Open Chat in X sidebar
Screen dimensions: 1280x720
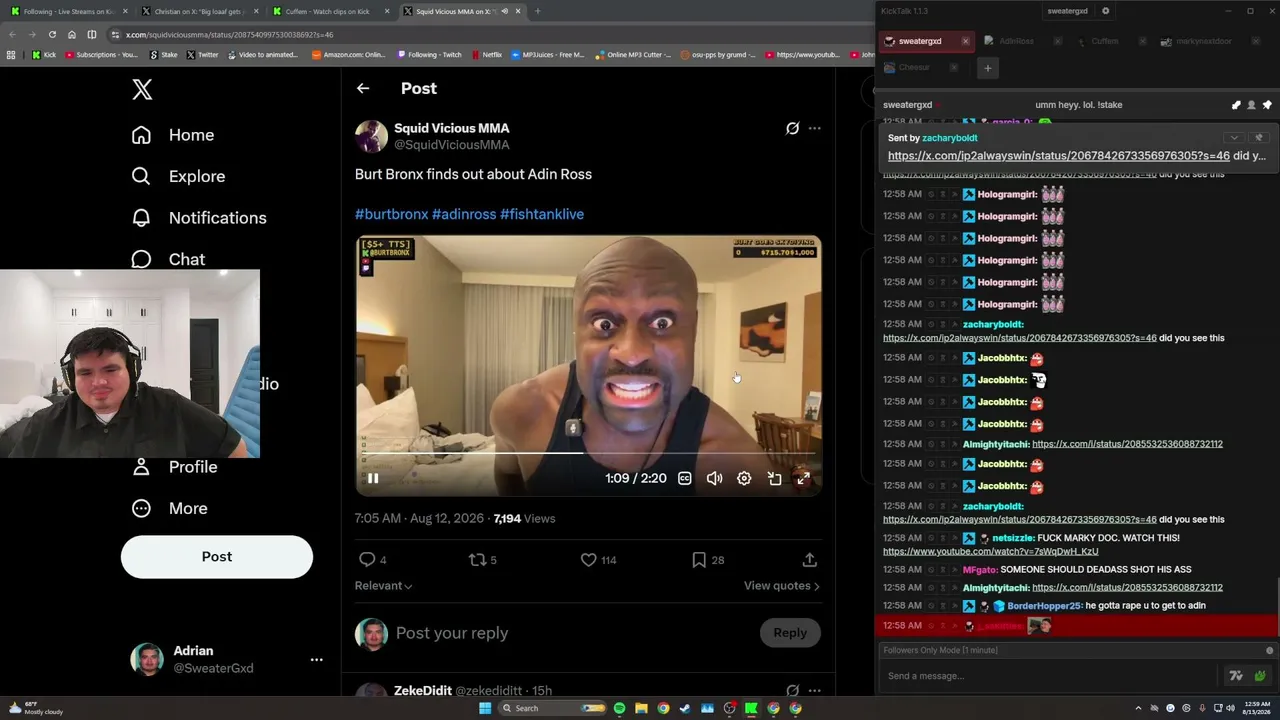(168, 259)
